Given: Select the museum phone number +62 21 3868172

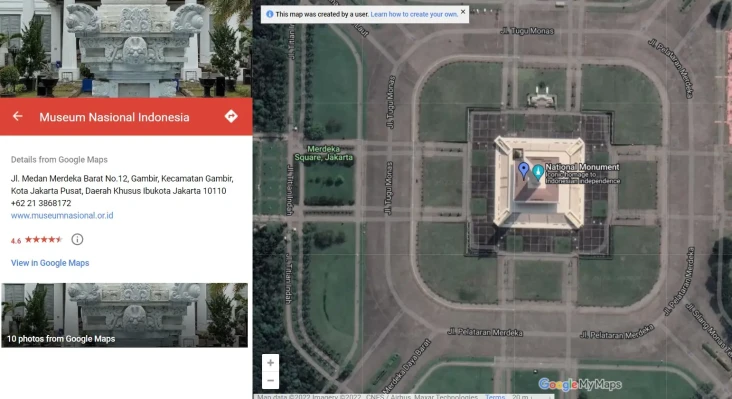Looking at the screenshot, I should (41, 203).
